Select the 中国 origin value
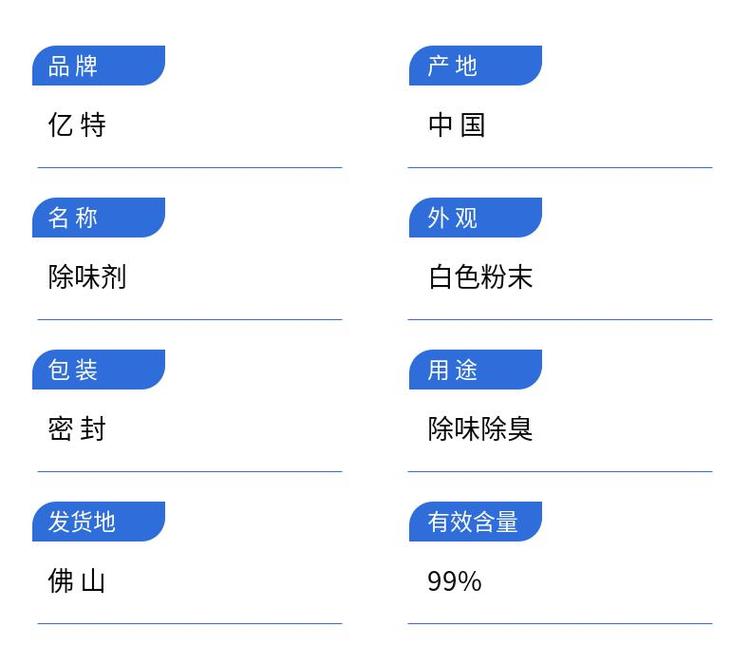 point(457,125)
